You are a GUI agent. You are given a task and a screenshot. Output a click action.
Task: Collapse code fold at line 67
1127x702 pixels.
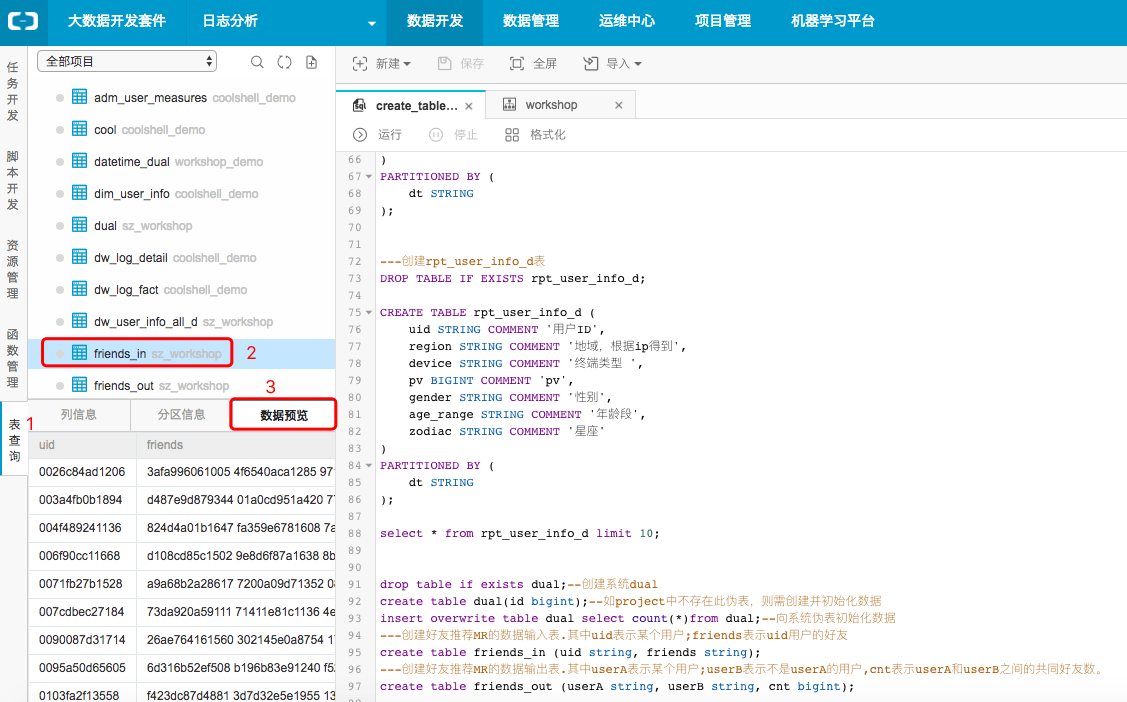point(369,176)
